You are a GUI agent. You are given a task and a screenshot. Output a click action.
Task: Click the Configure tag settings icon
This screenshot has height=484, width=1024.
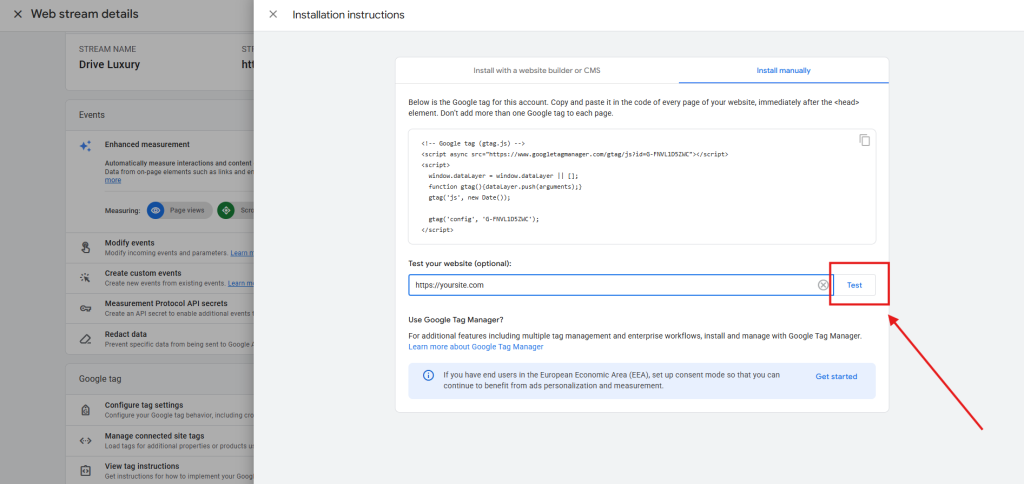pos(86,408)
